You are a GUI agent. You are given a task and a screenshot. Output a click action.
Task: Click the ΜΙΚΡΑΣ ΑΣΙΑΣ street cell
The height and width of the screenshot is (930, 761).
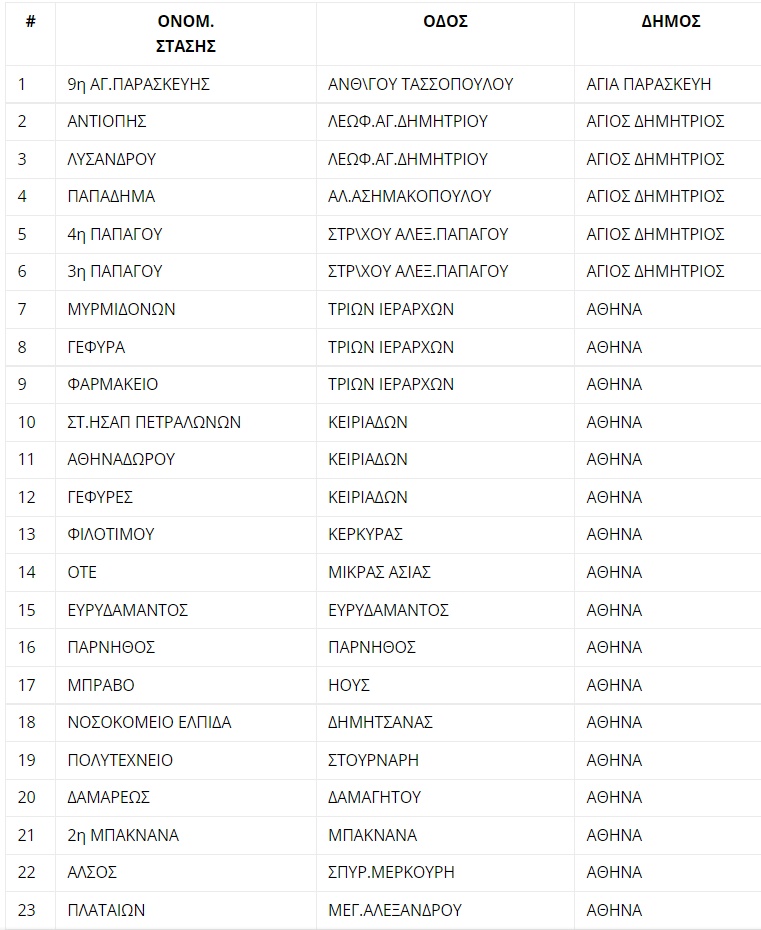pyautogui.click(x=445, y=572)
